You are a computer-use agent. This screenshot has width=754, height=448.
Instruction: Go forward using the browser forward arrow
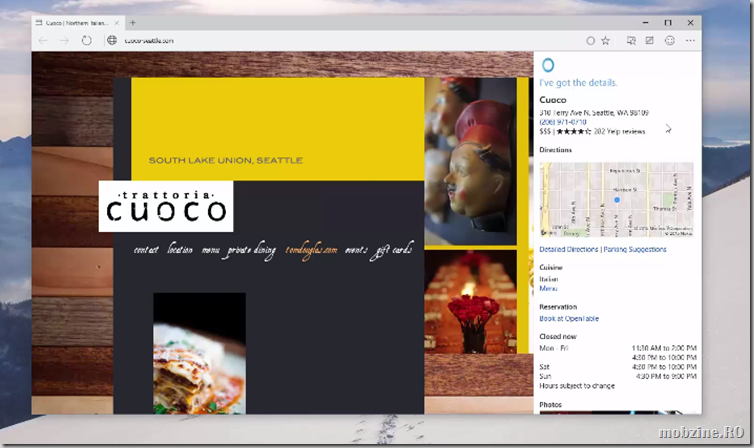(64, 41)
